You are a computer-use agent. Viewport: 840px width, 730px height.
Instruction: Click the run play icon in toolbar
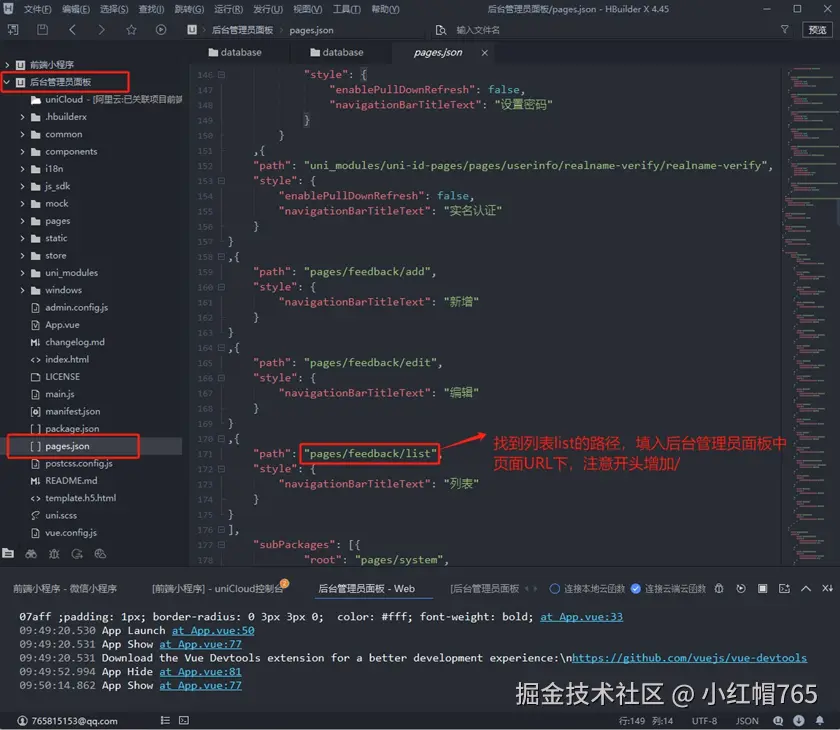(161, 30)
